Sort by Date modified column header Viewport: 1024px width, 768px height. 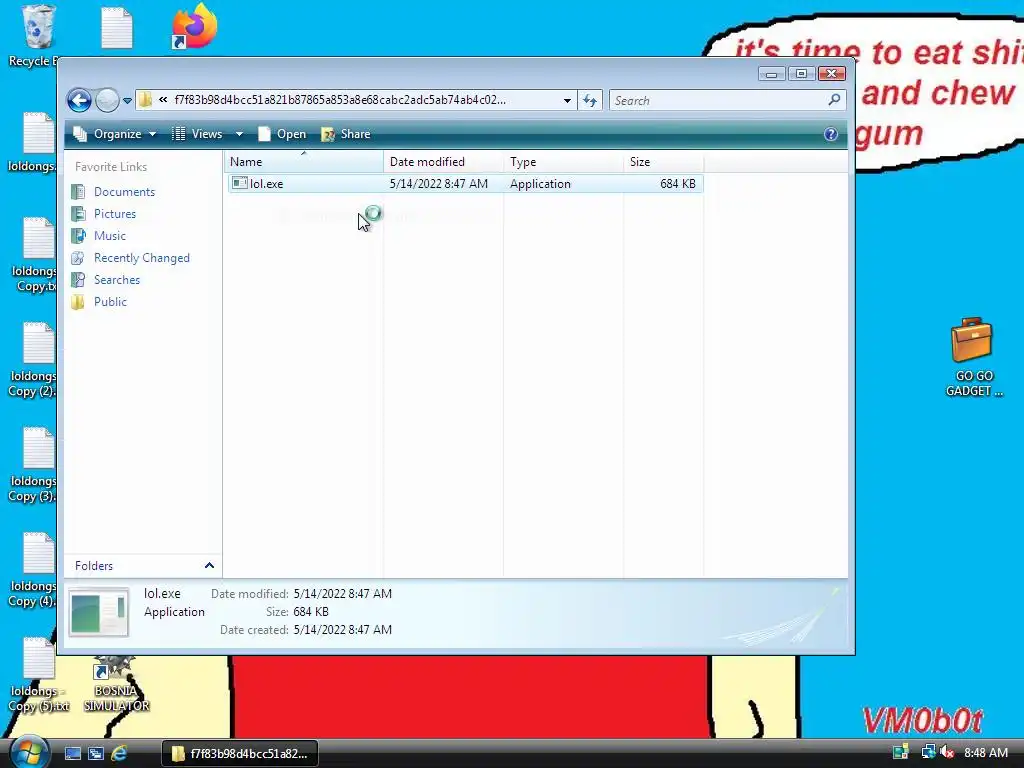tap(443, 162)
